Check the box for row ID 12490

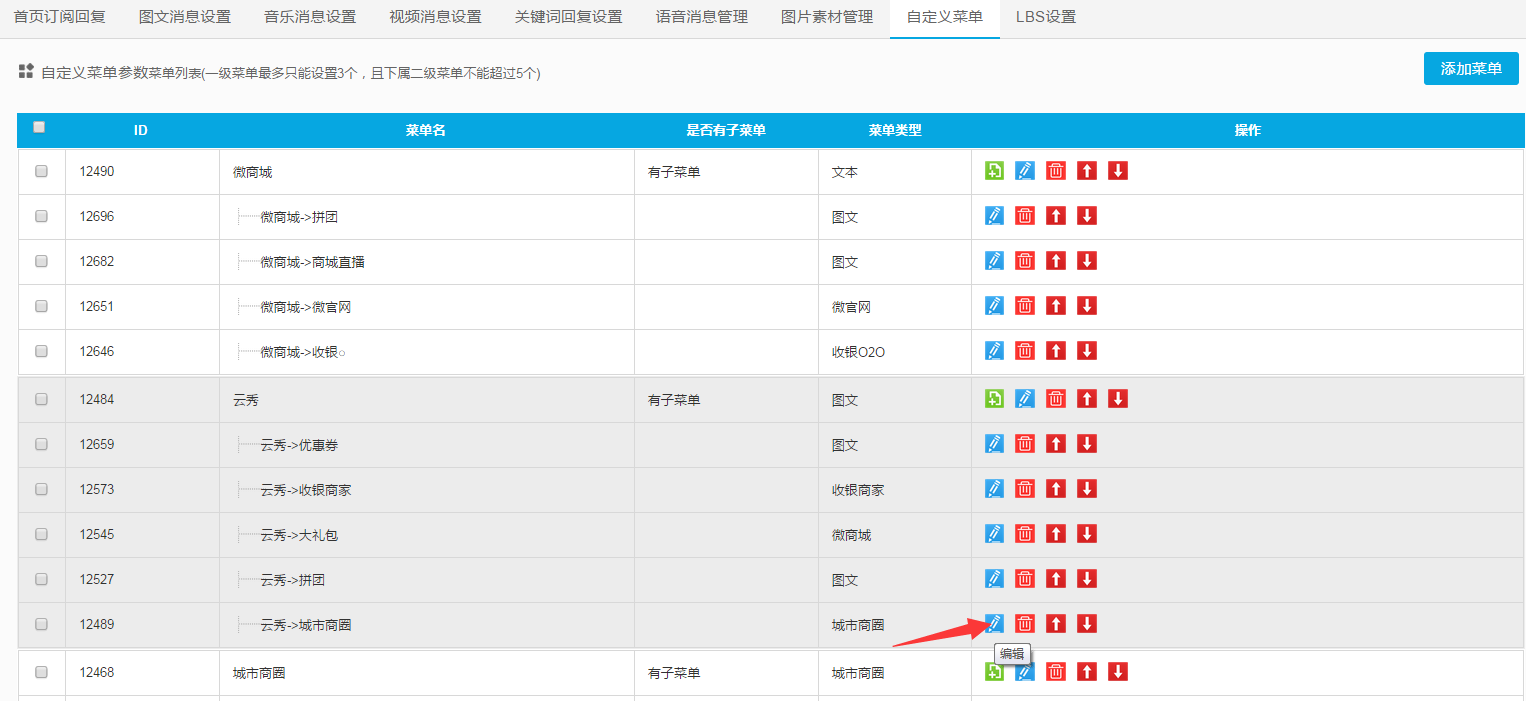click(x=41, y=171)
